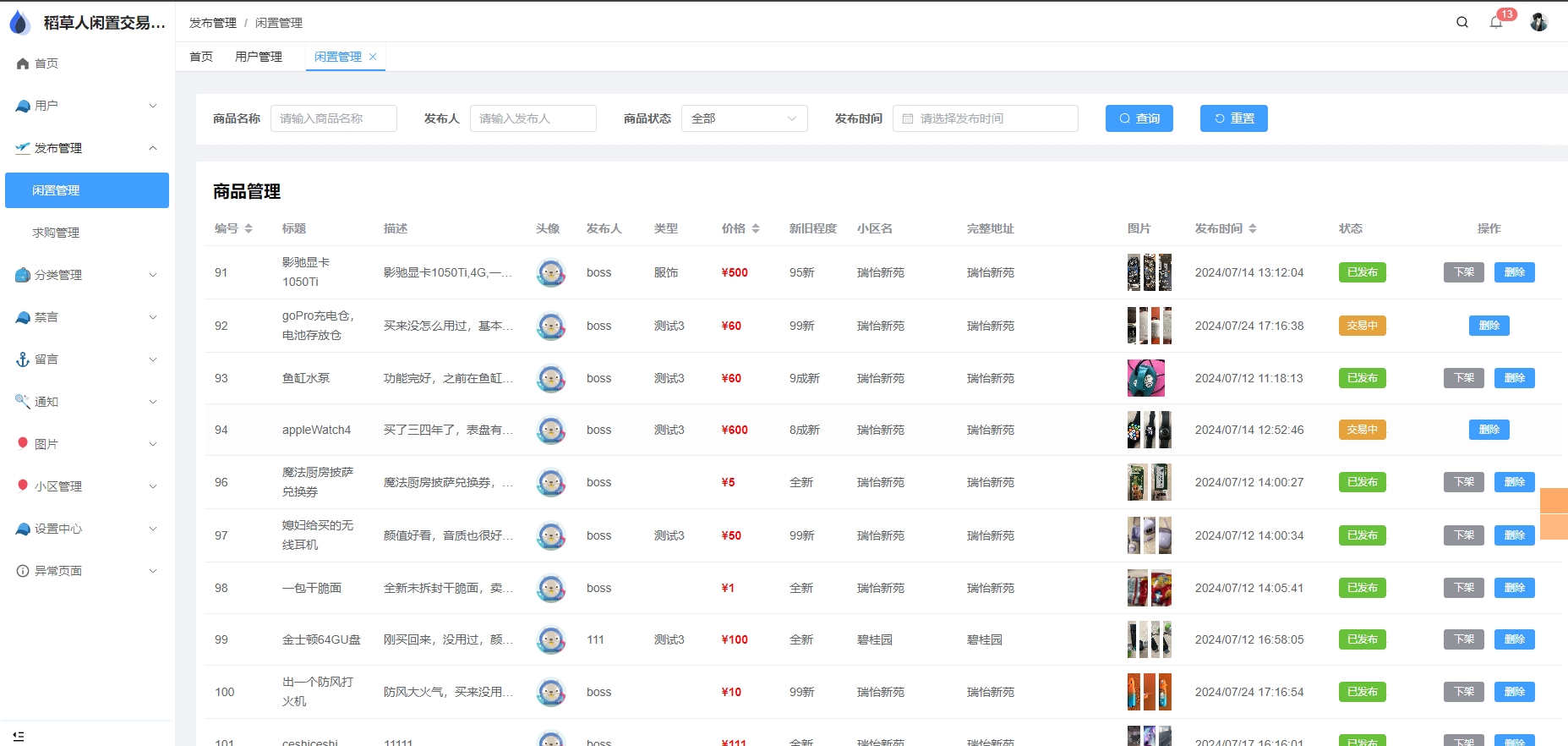Open the image thumbnails for item 98
The width and height of the screenshot is (1568, 746).
1150,588
